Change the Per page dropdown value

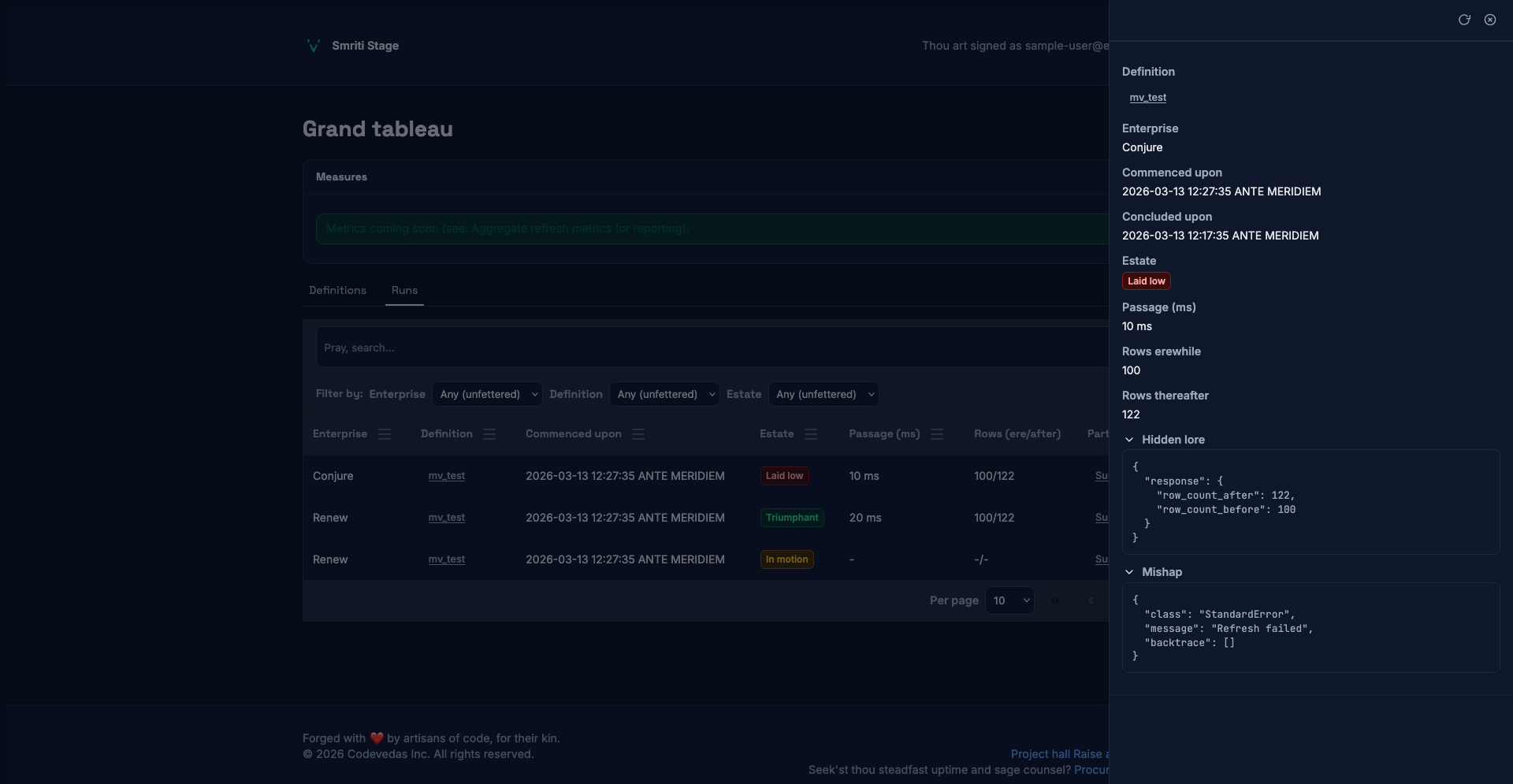point(1009,600)
